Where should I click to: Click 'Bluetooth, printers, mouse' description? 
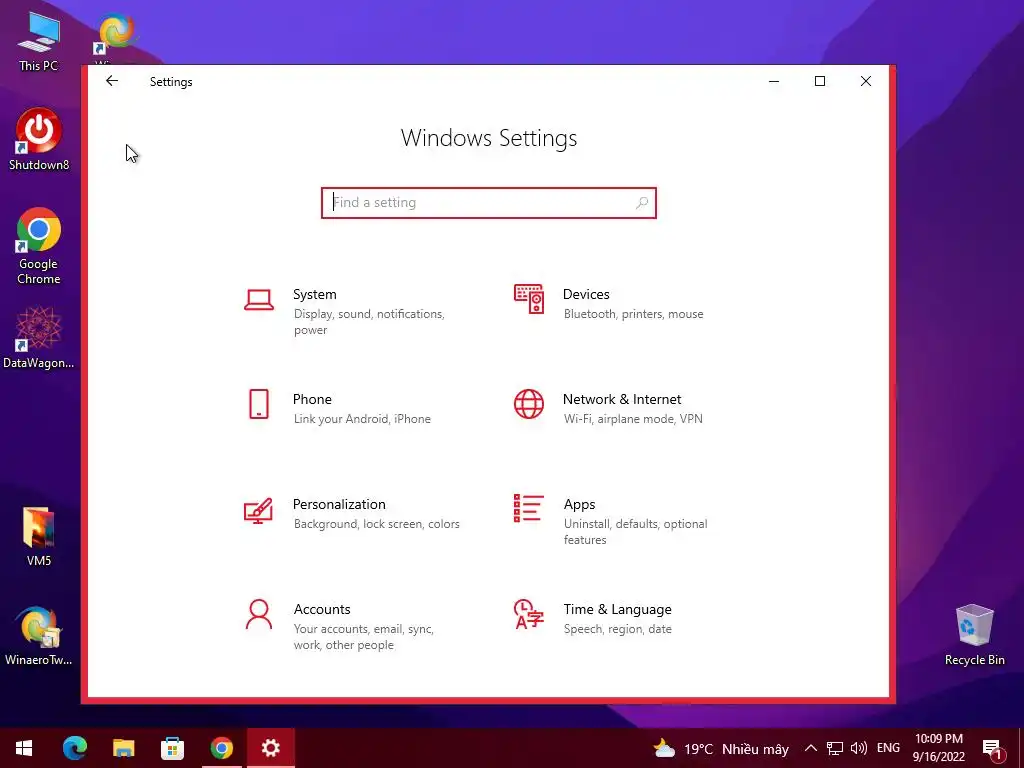(633, 314)
